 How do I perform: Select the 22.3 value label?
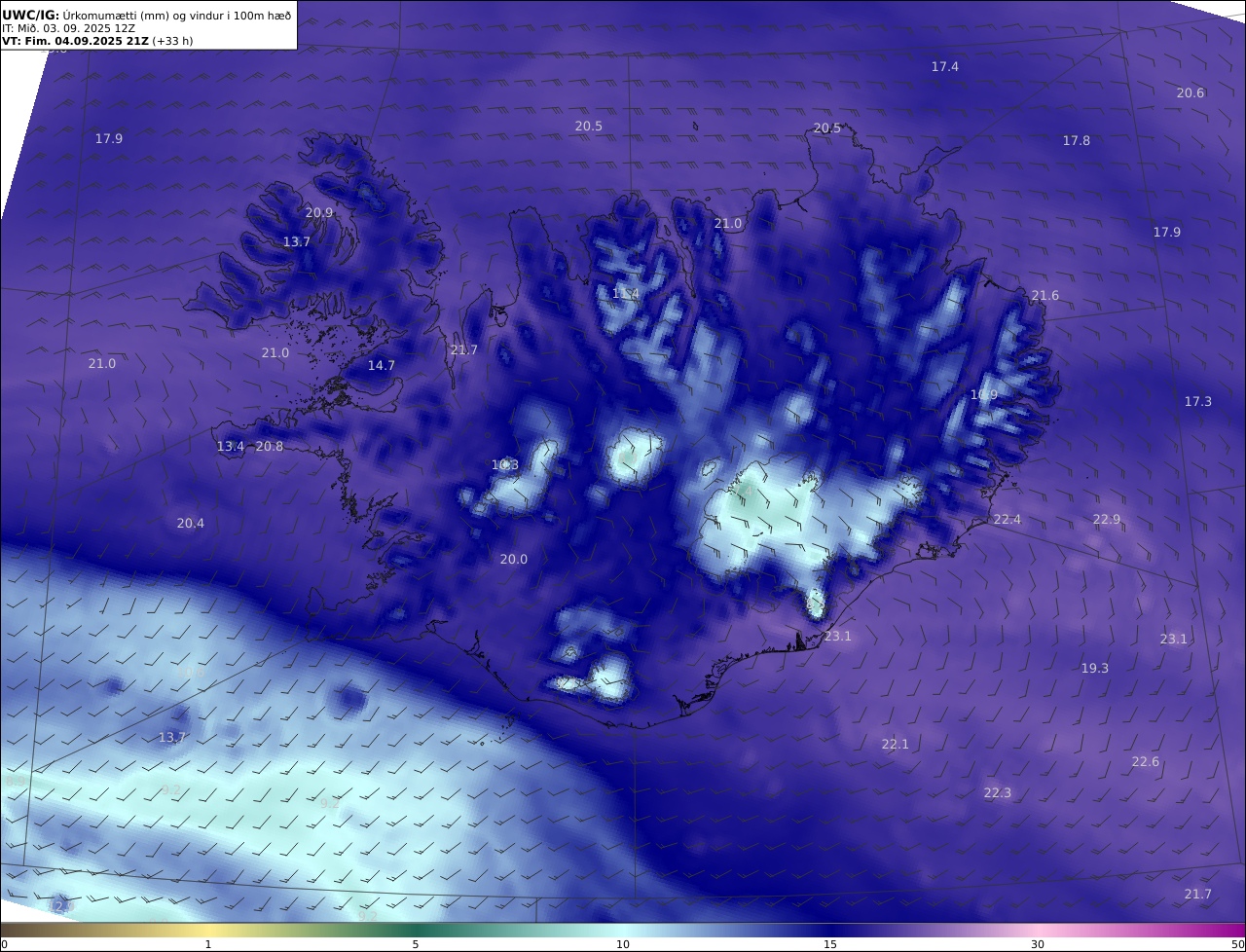(997, 793)
